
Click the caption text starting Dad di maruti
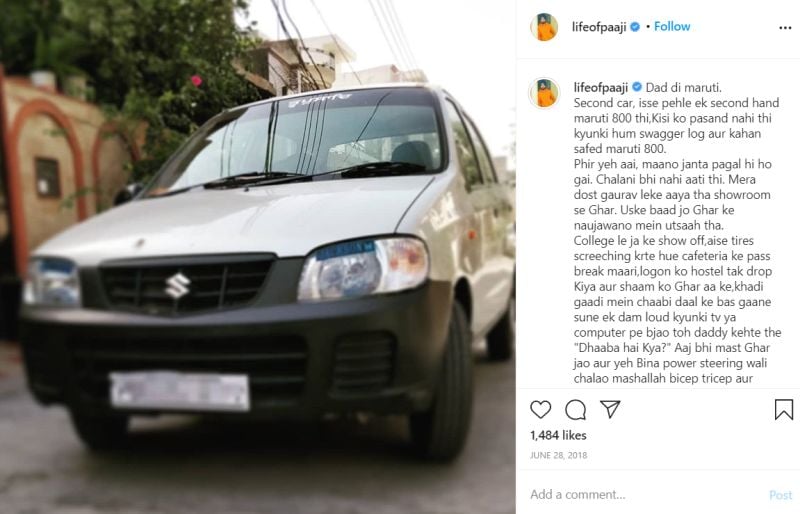click(677, 233)
